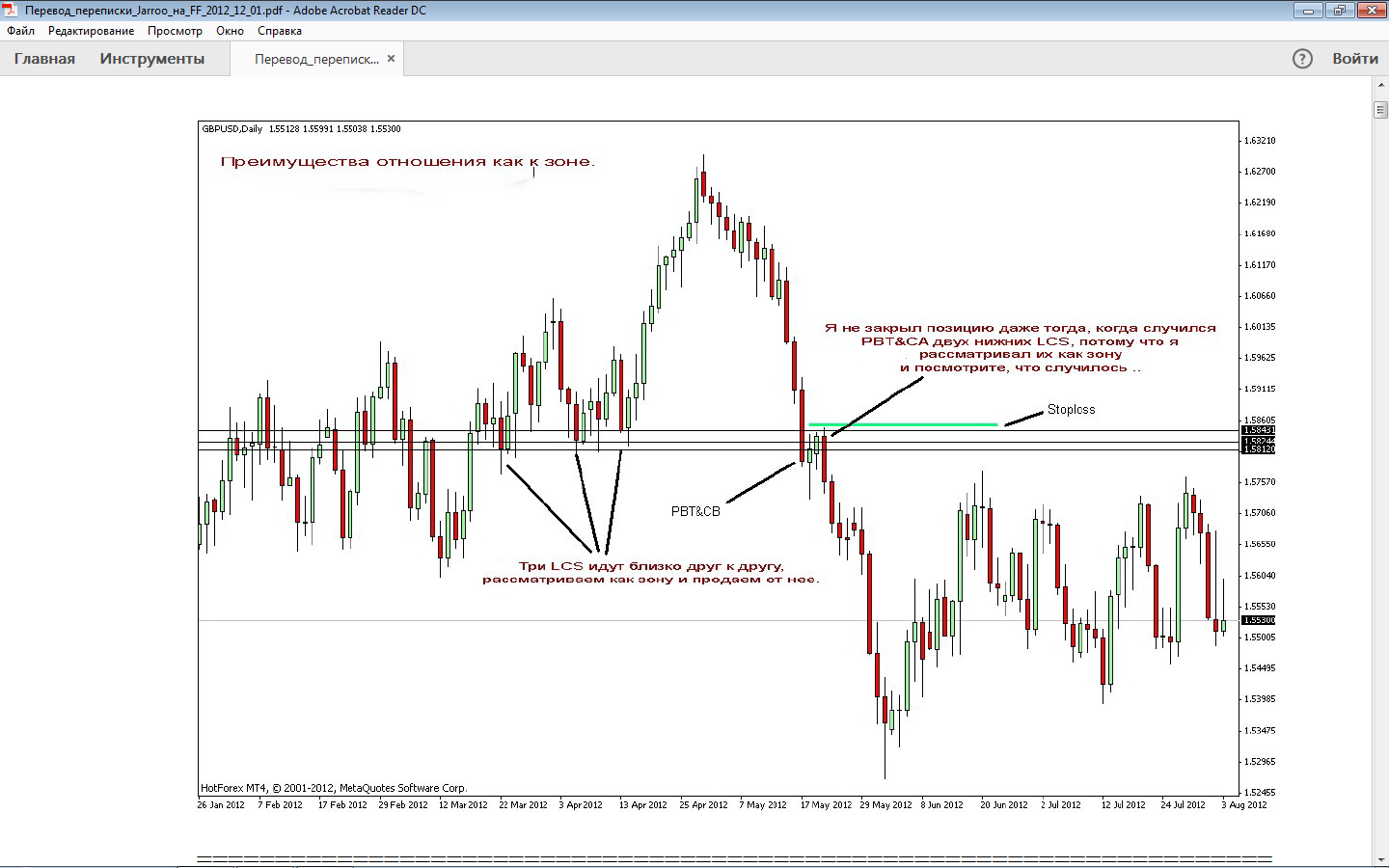
Task: Click the chart title 'Преимущества отношения как к зоне.'
Action: 408,162
